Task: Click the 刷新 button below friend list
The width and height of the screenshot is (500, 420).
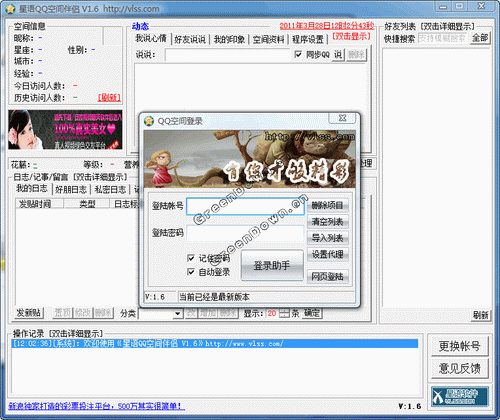Action: [x=480, y=315]
